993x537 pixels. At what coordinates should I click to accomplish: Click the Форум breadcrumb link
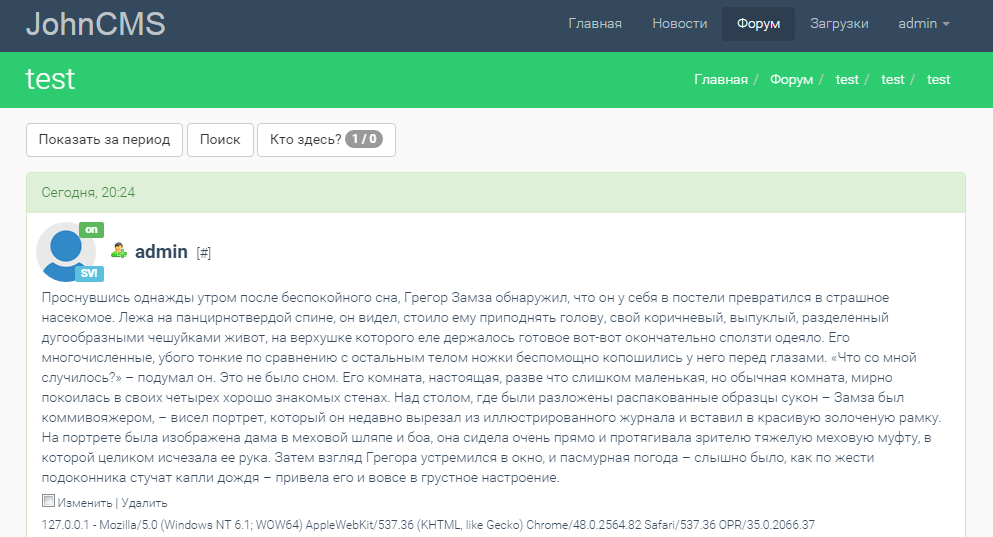[791, 79]
